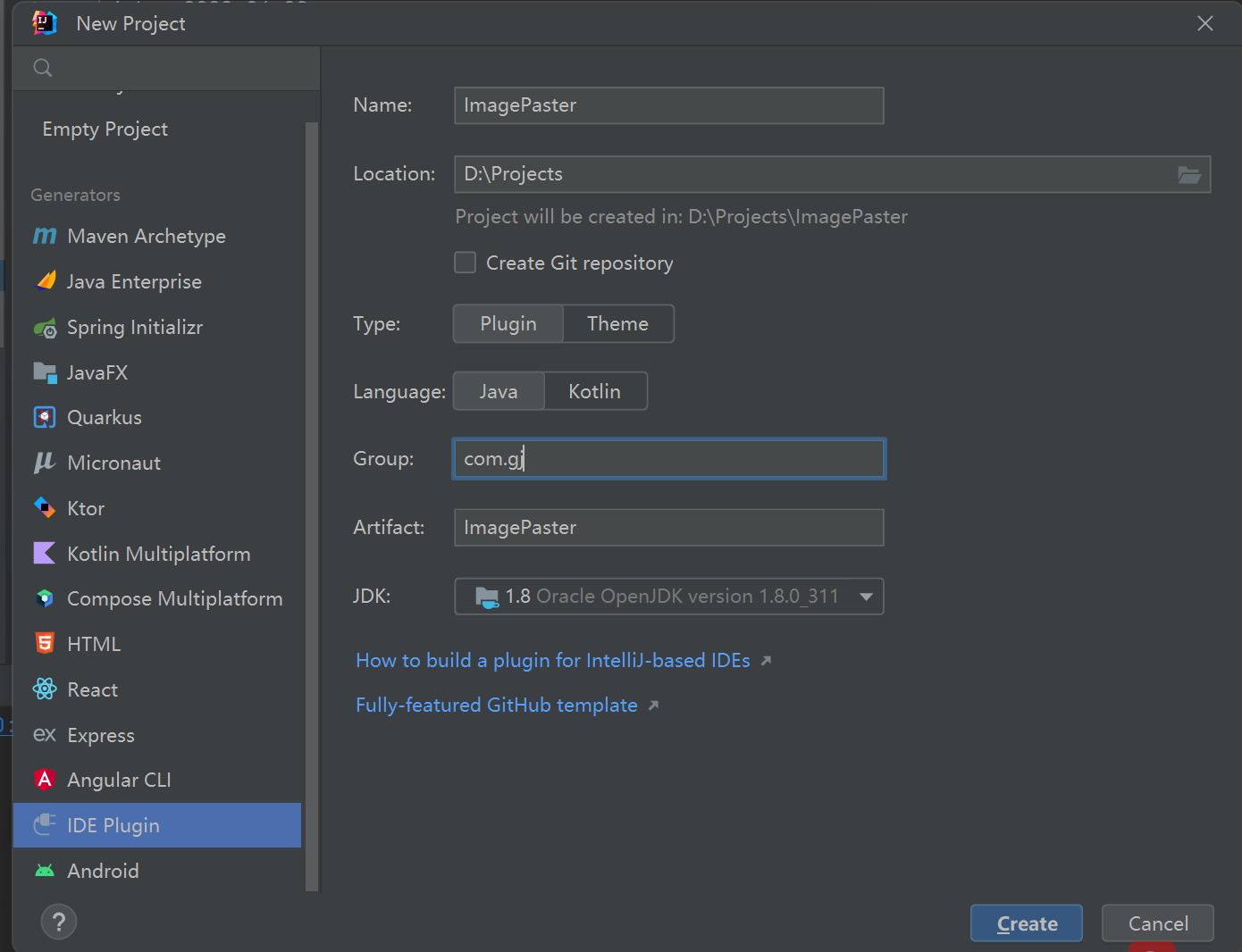Image resolution: width=1242 pixels, height=952 pixels.
Task: Open the help question mark button
Action: click(x=59, y=922)
